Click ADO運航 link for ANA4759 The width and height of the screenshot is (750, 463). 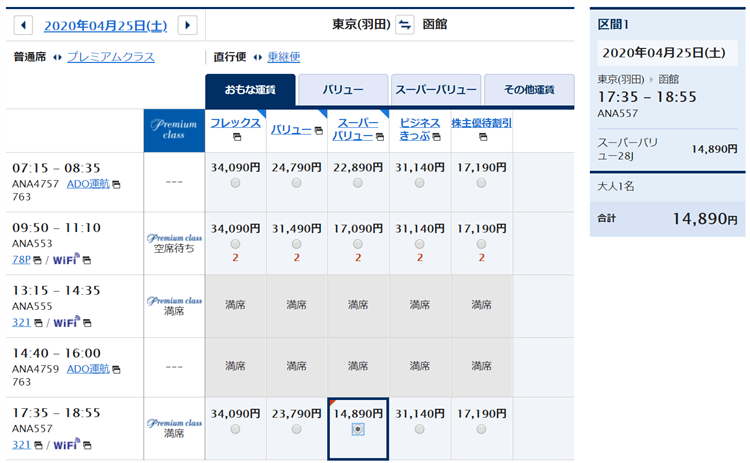[x=87, y=369]
